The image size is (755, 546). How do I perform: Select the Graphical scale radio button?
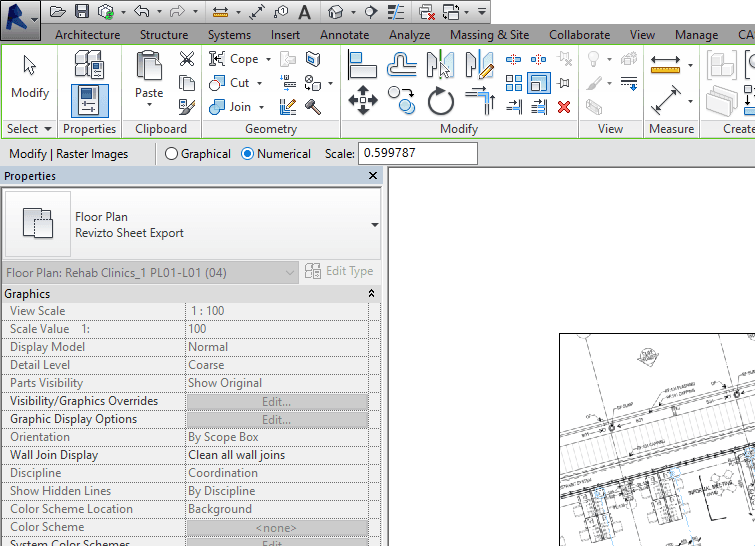(x=171, y=154)
